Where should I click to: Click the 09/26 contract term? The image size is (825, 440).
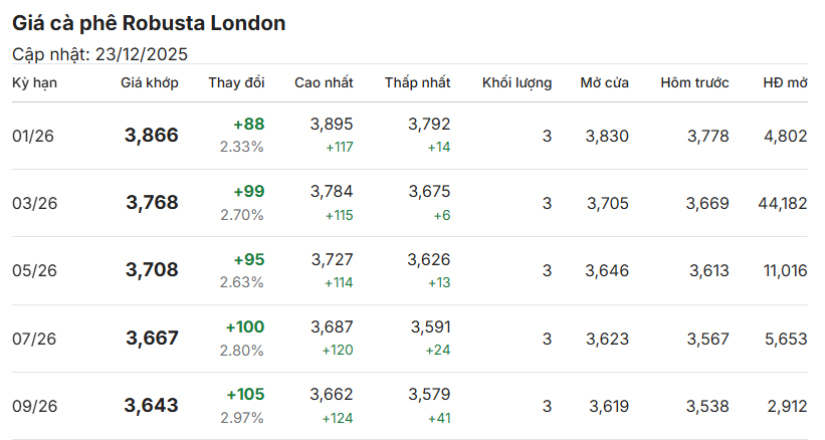(34, 406)
